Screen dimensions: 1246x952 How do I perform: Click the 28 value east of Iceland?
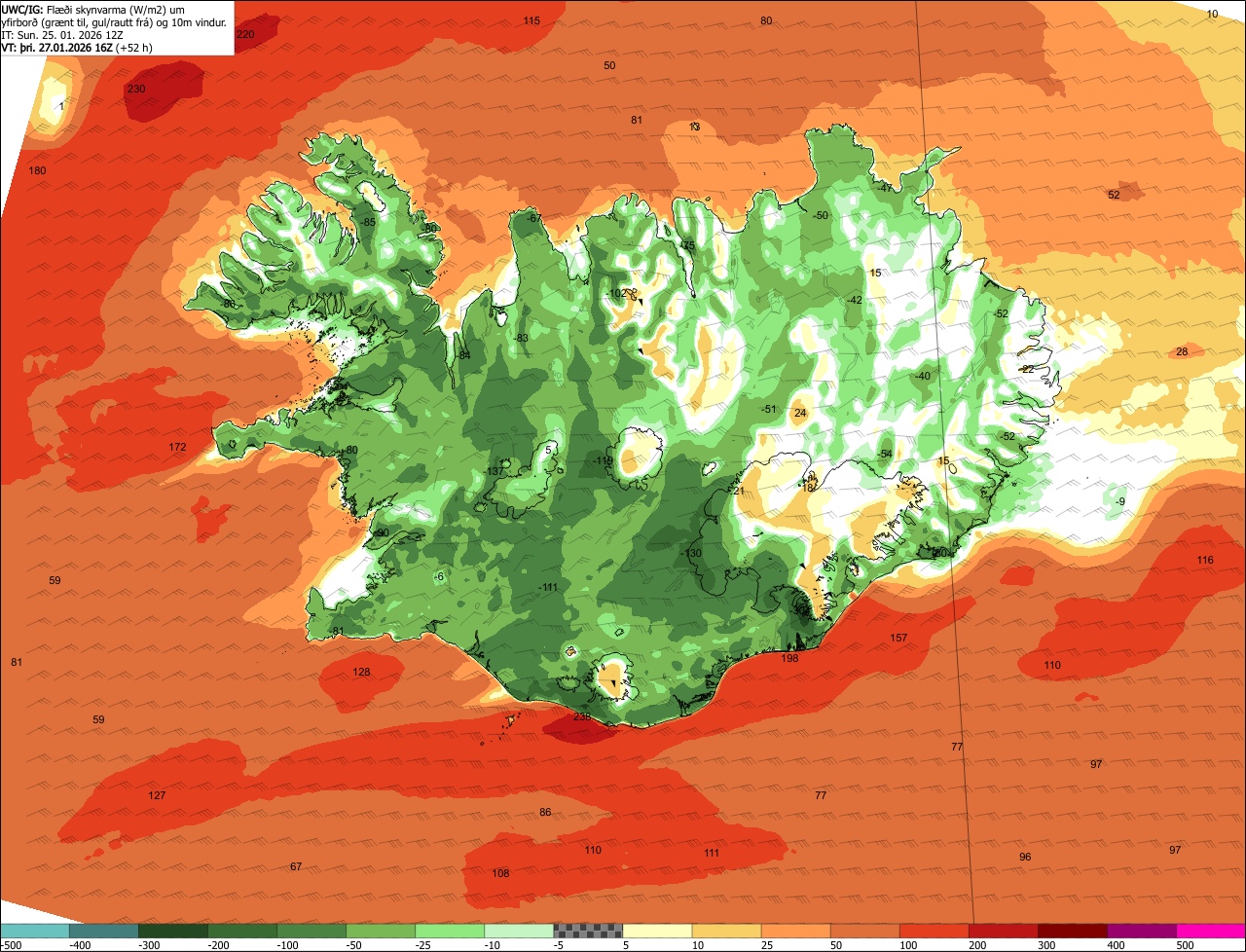pyautogui.click(x=1182, y=352)
